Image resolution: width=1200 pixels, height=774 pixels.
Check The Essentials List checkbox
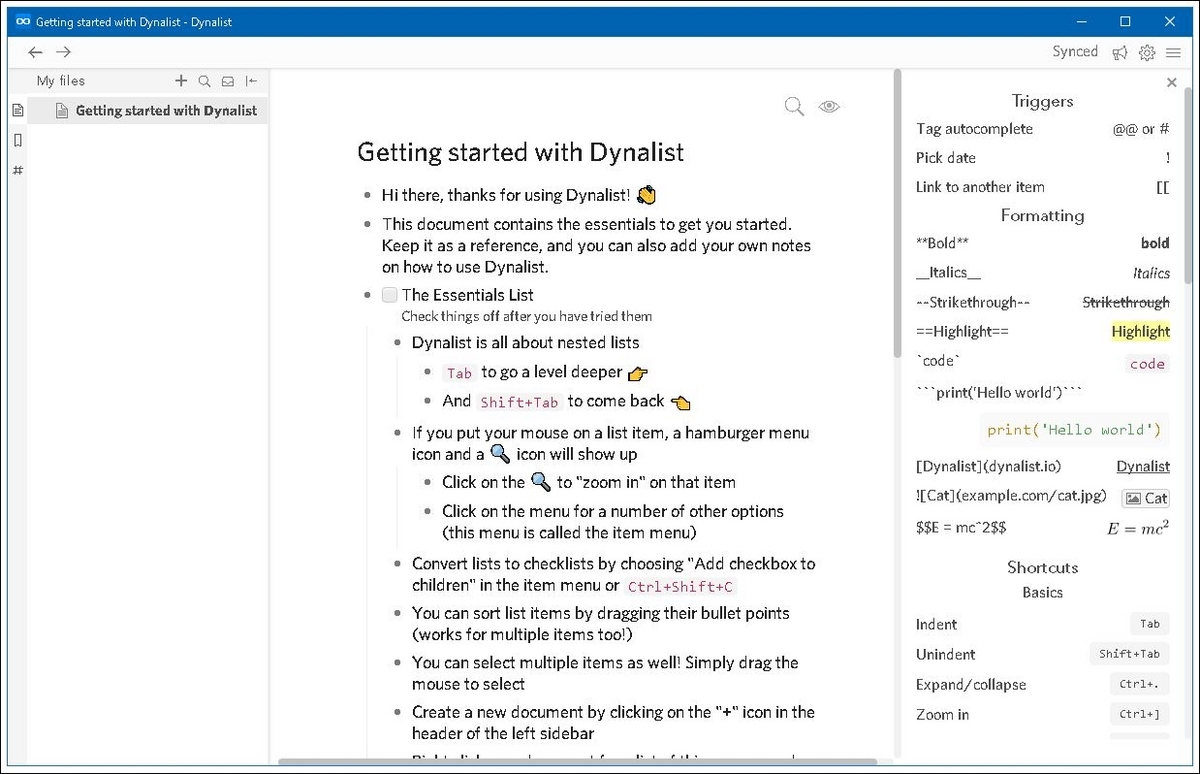click(390, 295)
